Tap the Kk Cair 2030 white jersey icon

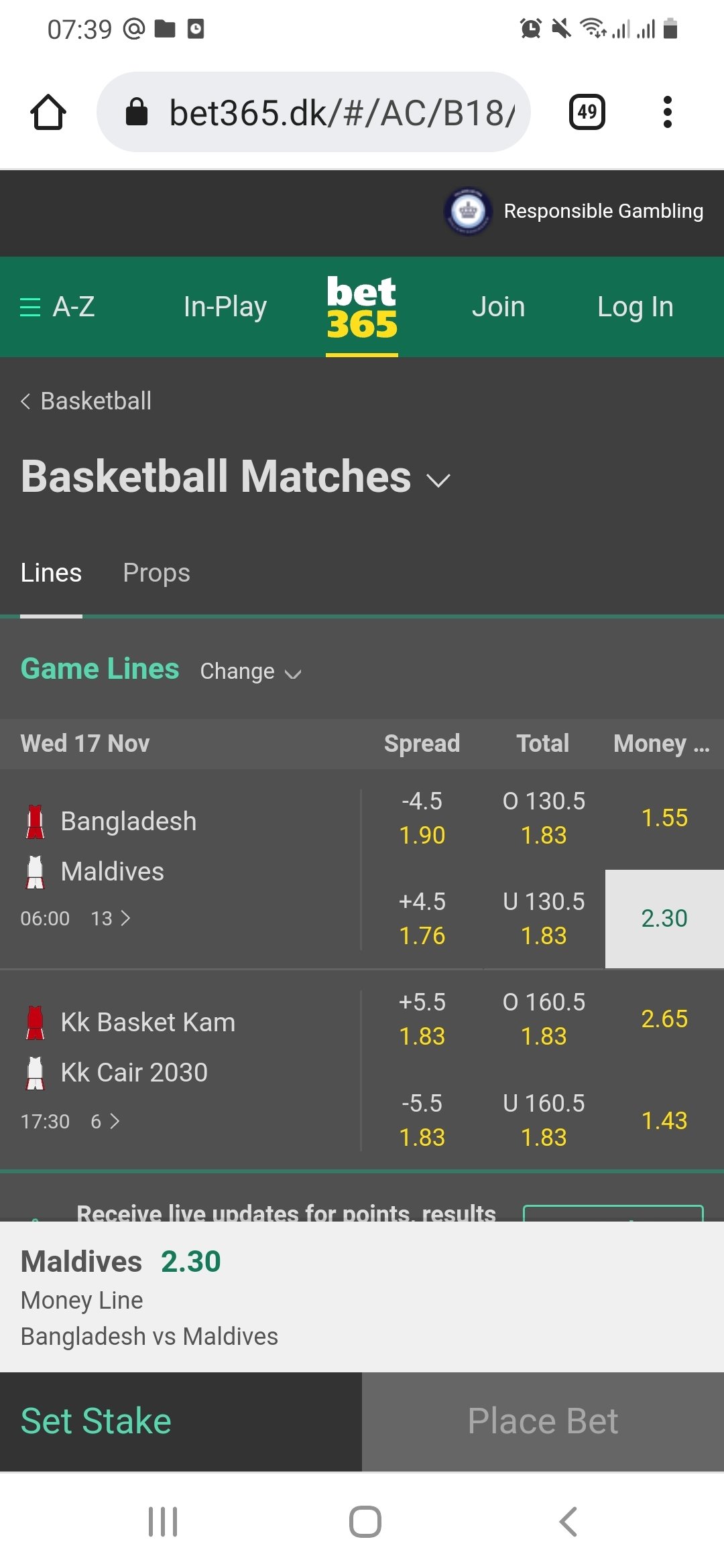[x=36, y=1073]
